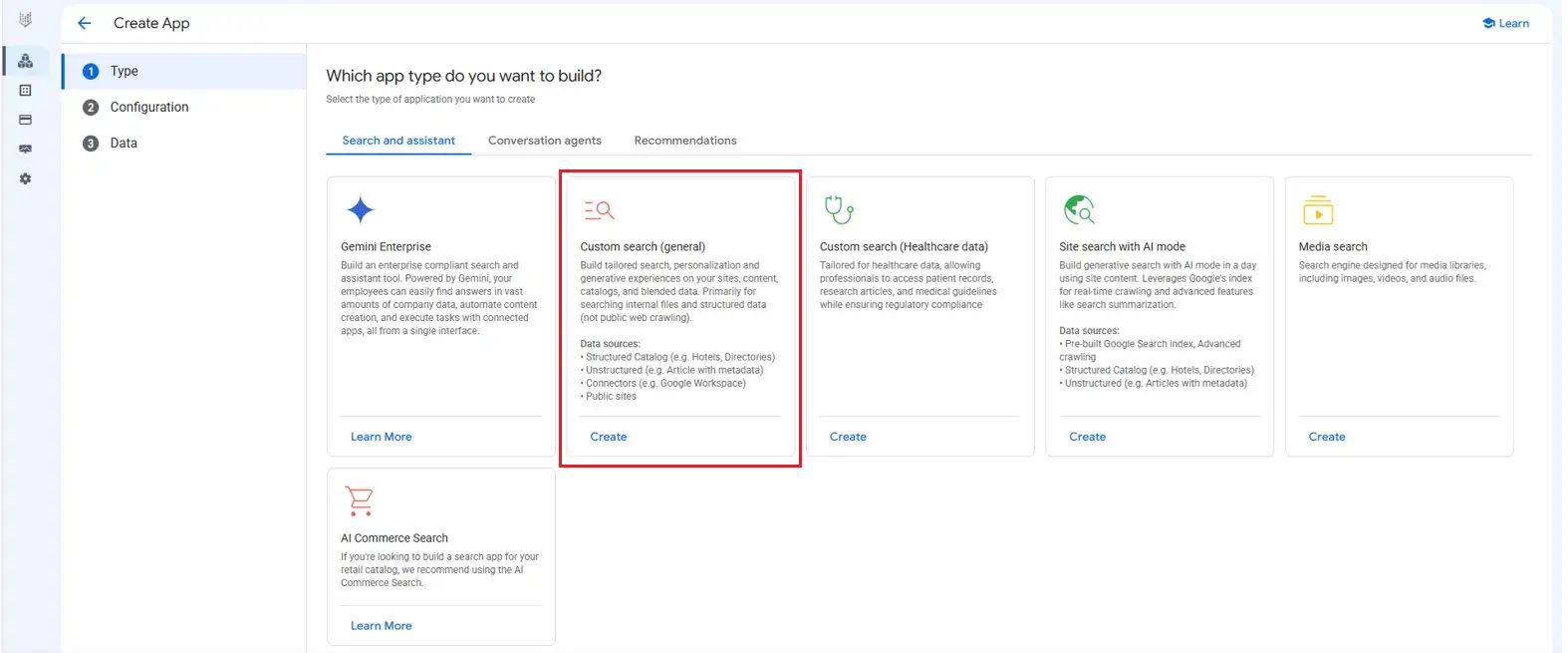Click the Site search globe icon
Image resolution: width=1568 pixels, height=653 pixels.
point(1079,209)
